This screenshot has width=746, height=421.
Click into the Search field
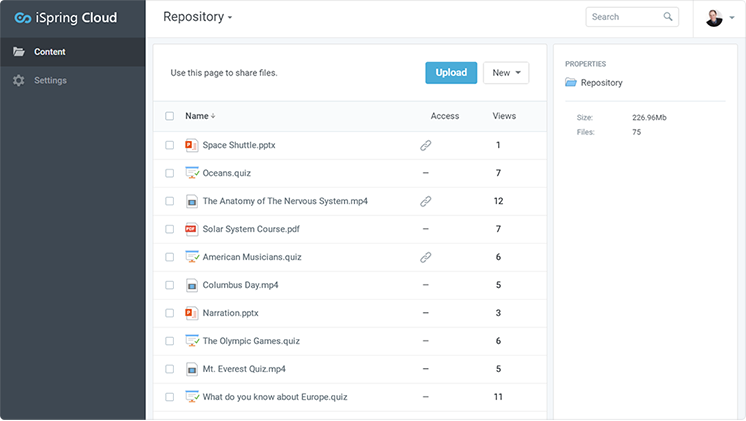pyautogui.click(x=624, y=17)
